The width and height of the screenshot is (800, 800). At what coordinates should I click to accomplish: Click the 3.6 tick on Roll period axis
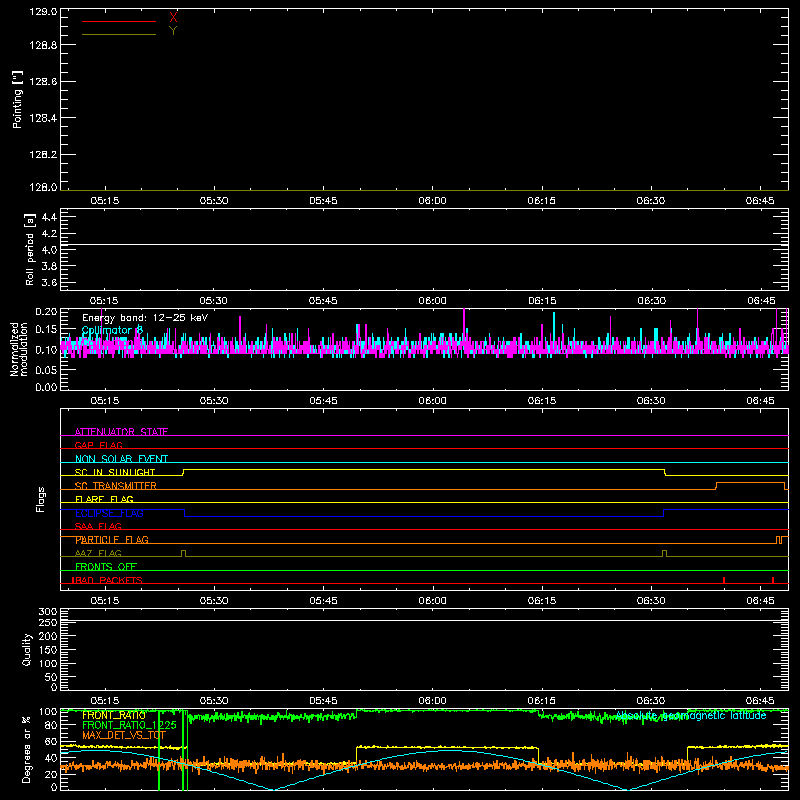(x=49, y=282)
